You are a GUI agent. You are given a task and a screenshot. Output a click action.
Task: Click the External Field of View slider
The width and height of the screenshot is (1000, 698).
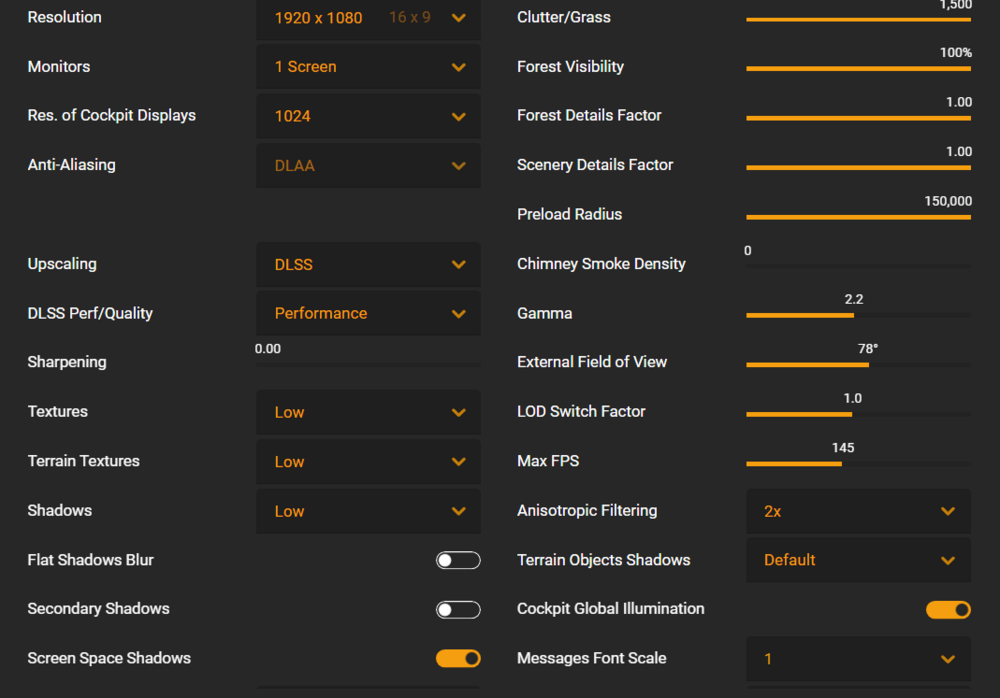(858, 365)
